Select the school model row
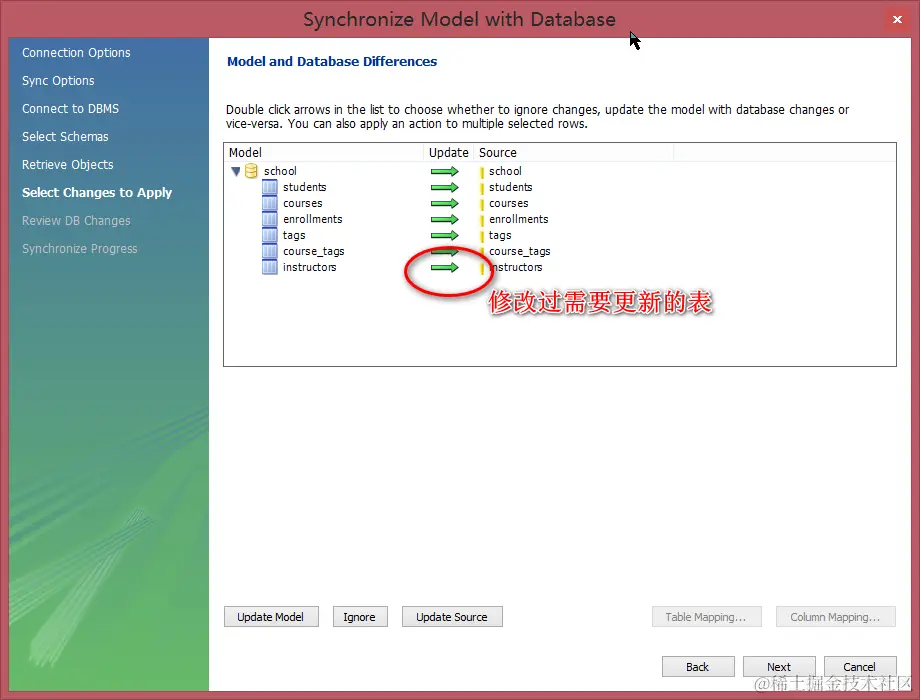Image resolution: width=920 pixels, height=700 pixels. (280, 171)
